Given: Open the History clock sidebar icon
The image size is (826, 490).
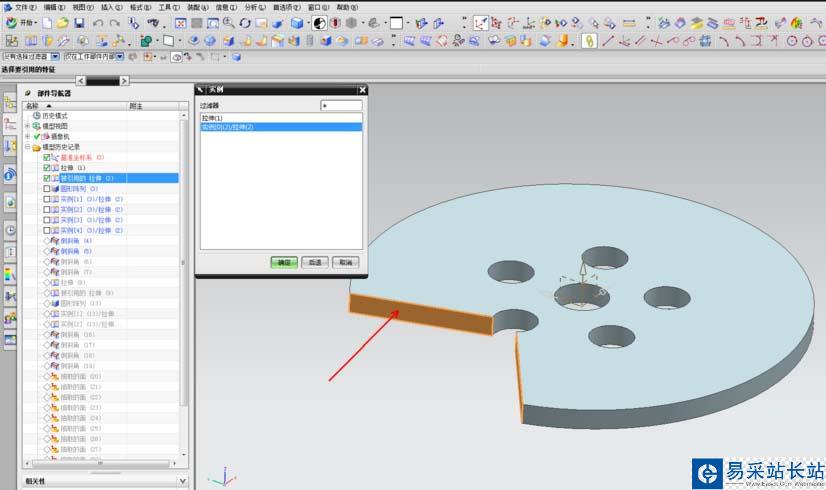Looking at the screenshot, I should (10, 230).
